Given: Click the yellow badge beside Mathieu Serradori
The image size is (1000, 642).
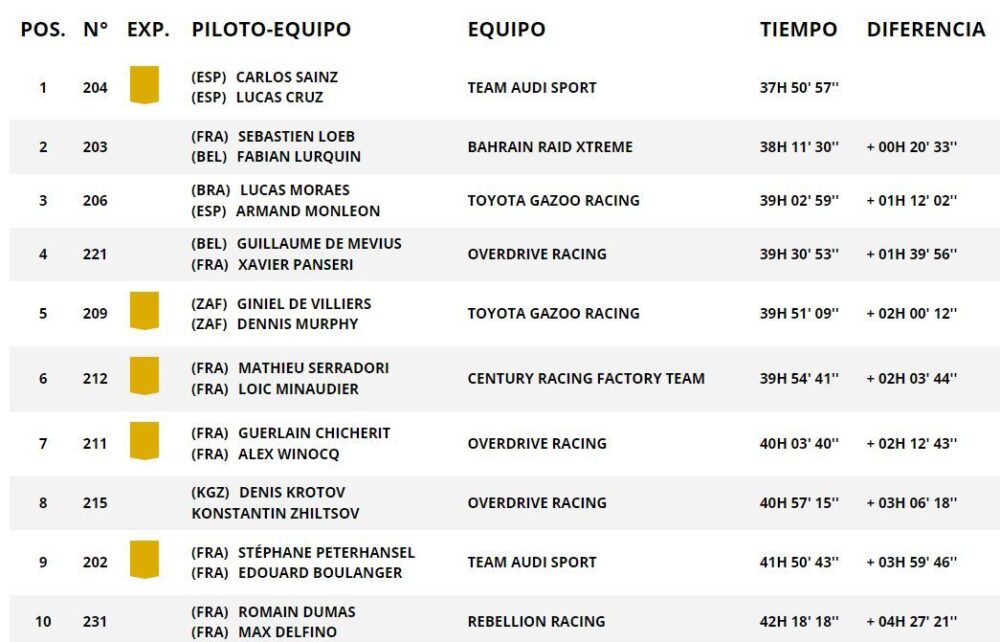Looking at the screenshot, I should pyautogui.click(x=144, y=376).
